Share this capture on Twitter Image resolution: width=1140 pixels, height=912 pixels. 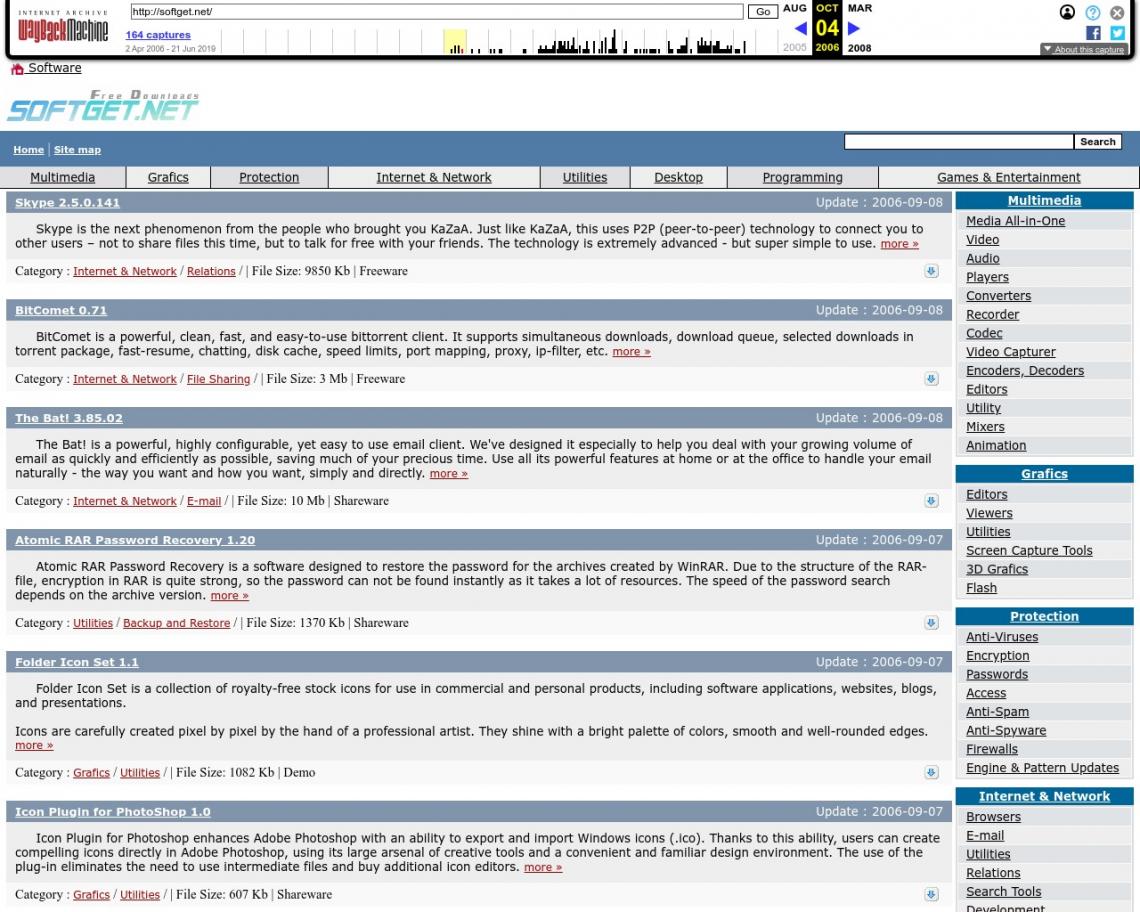point(1117,33)
